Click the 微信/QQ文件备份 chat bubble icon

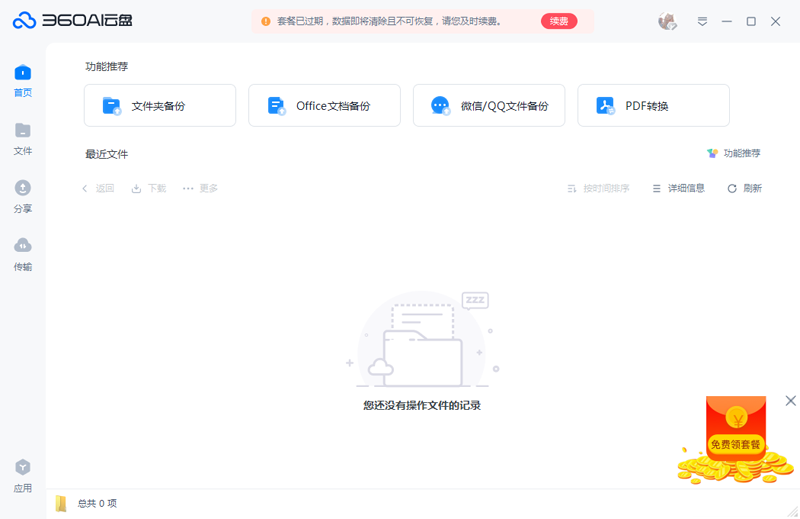coord(440,105)
